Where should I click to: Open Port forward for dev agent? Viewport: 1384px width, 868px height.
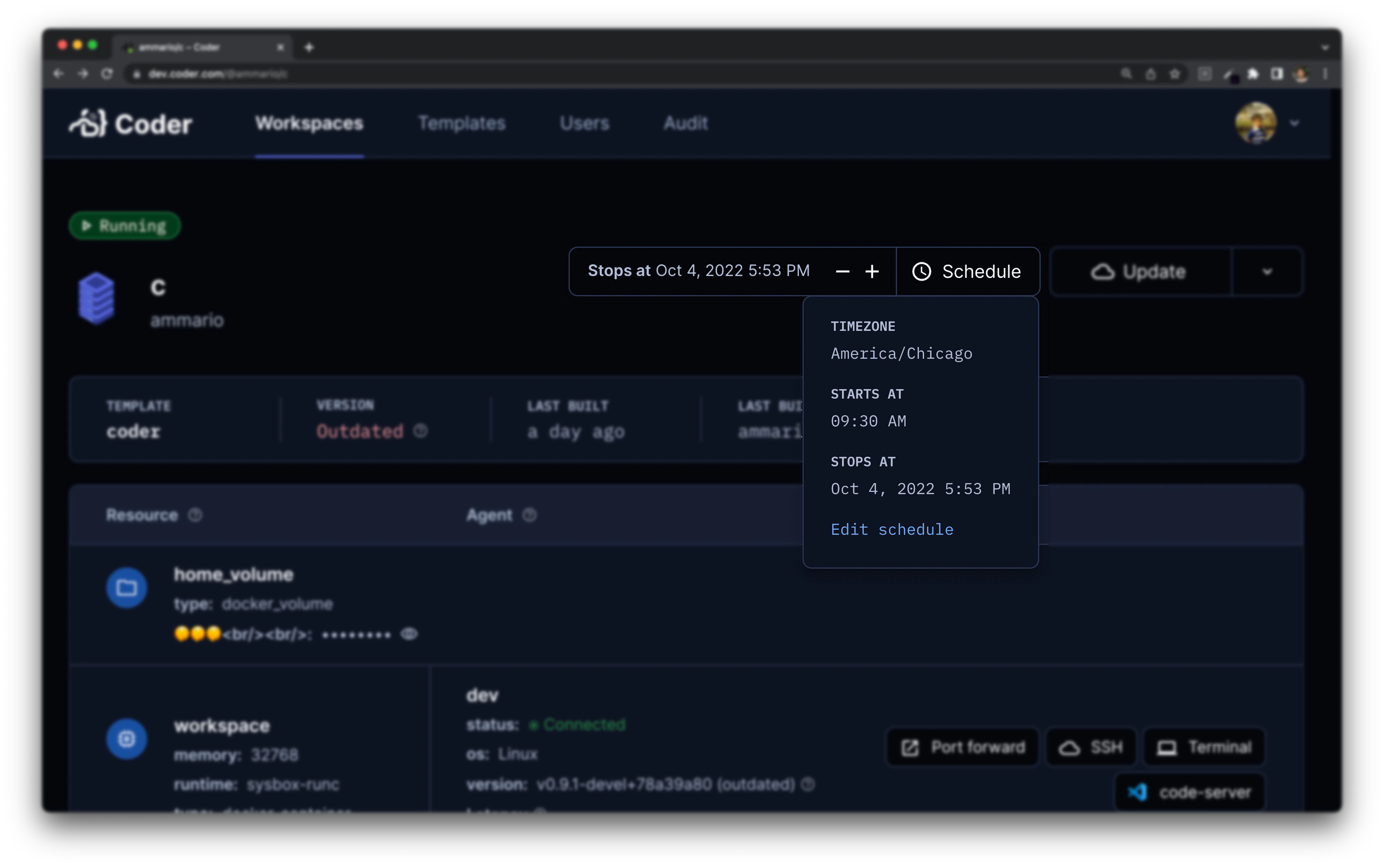(x=963, y=747)
